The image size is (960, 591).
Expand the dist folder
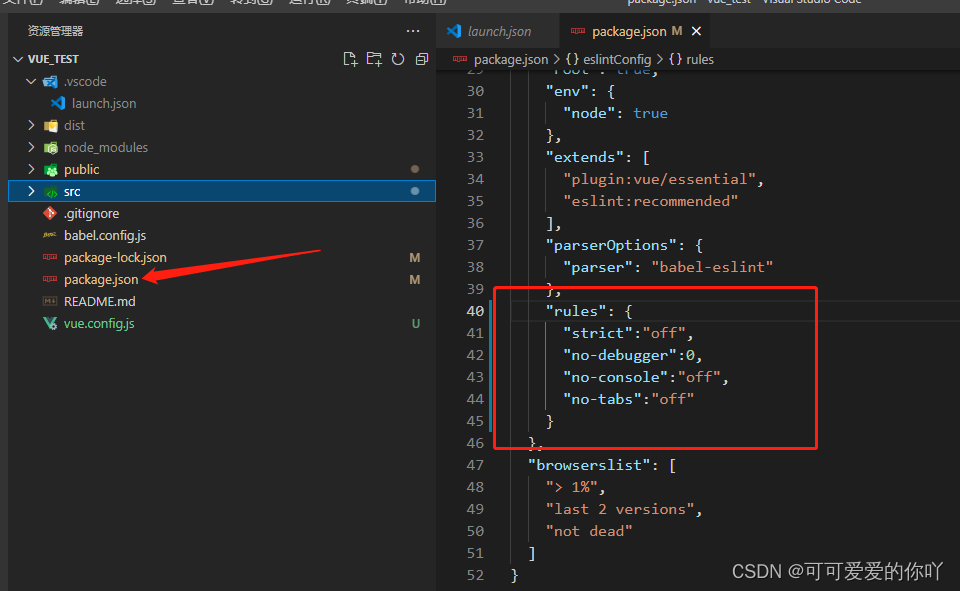click(31, 126)
